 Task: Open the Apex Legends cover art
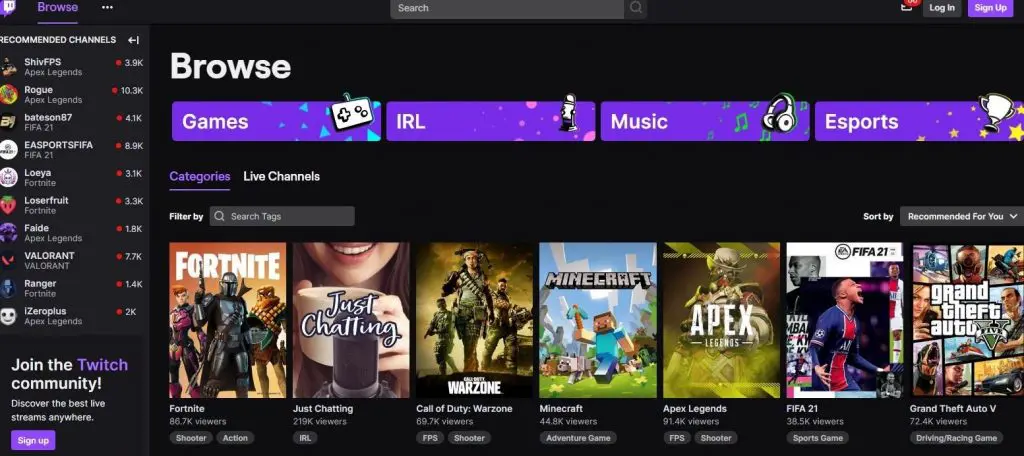722,320
